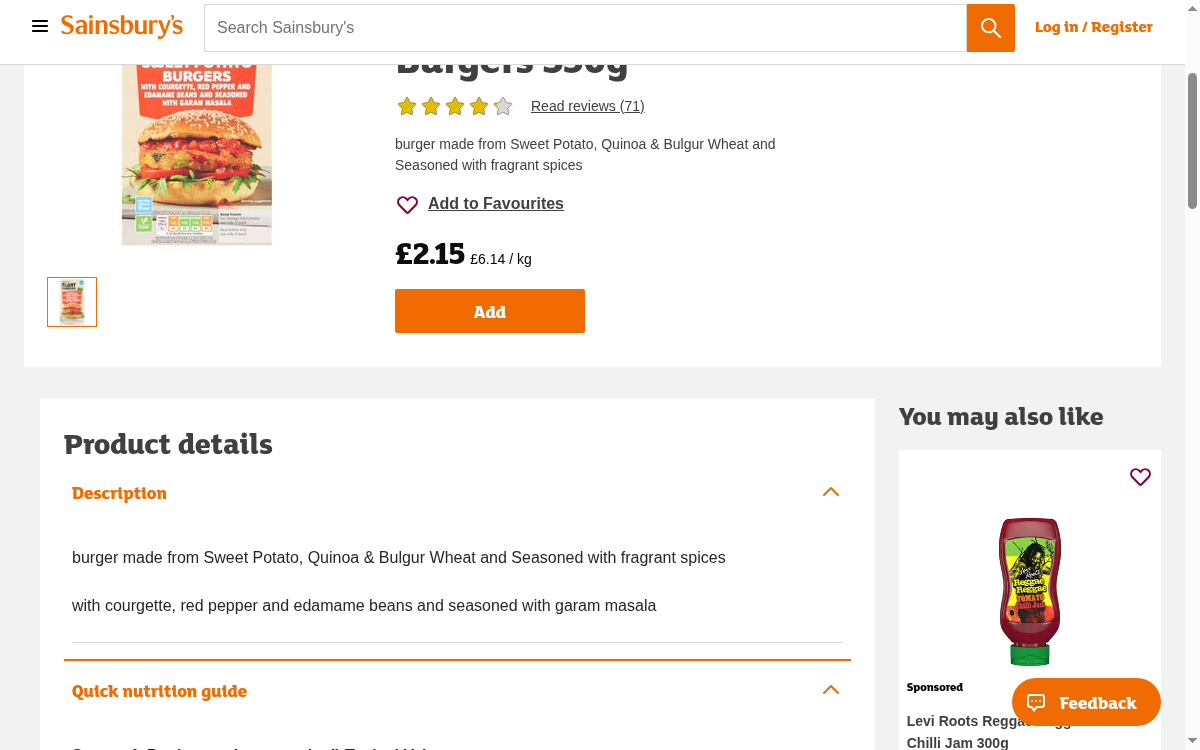Click the first gold star rating
The image size is (1200, 750).
pyautogui.click(x=407, y=105)
